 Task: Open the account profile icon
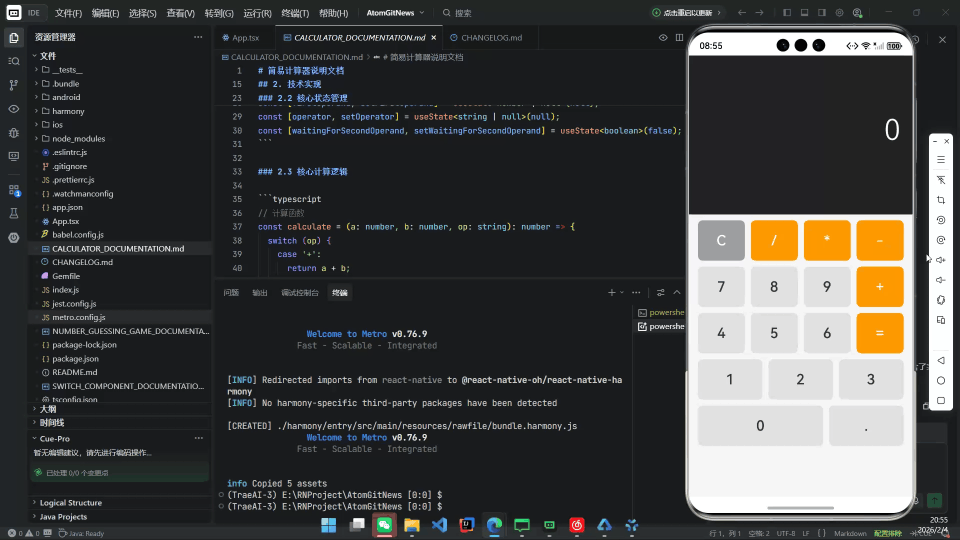(858, 12)
